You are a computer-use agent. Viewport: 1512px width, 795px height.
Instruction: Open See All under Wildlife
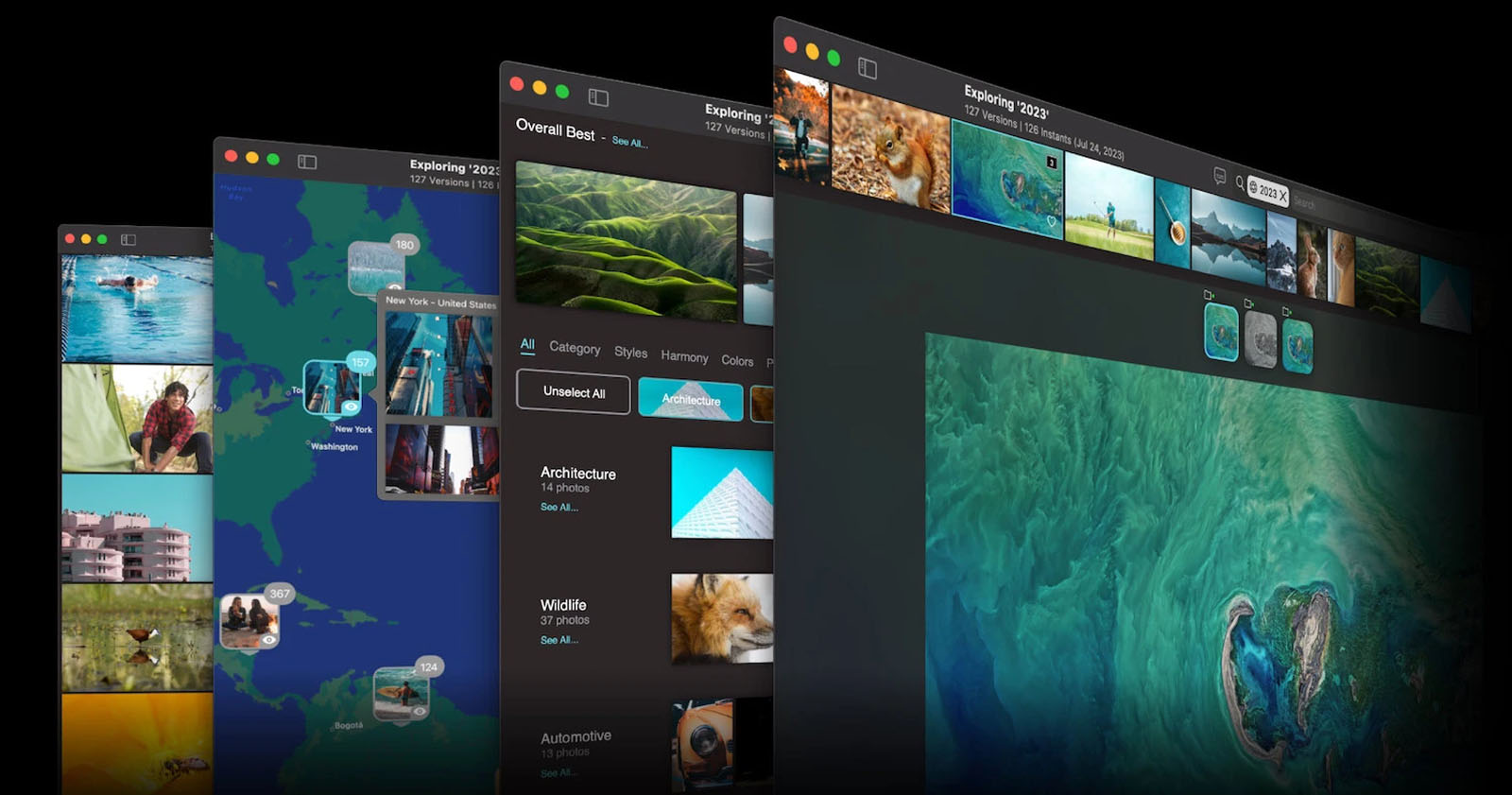558,640
